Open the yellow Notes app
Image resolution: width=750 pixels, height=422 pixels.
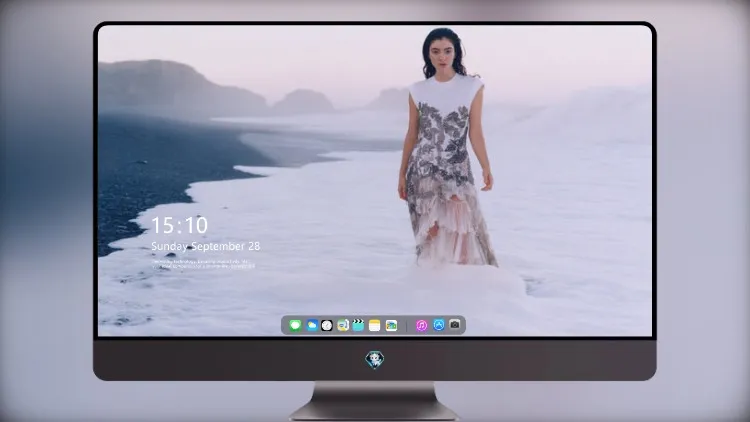[x=375, y=325]
